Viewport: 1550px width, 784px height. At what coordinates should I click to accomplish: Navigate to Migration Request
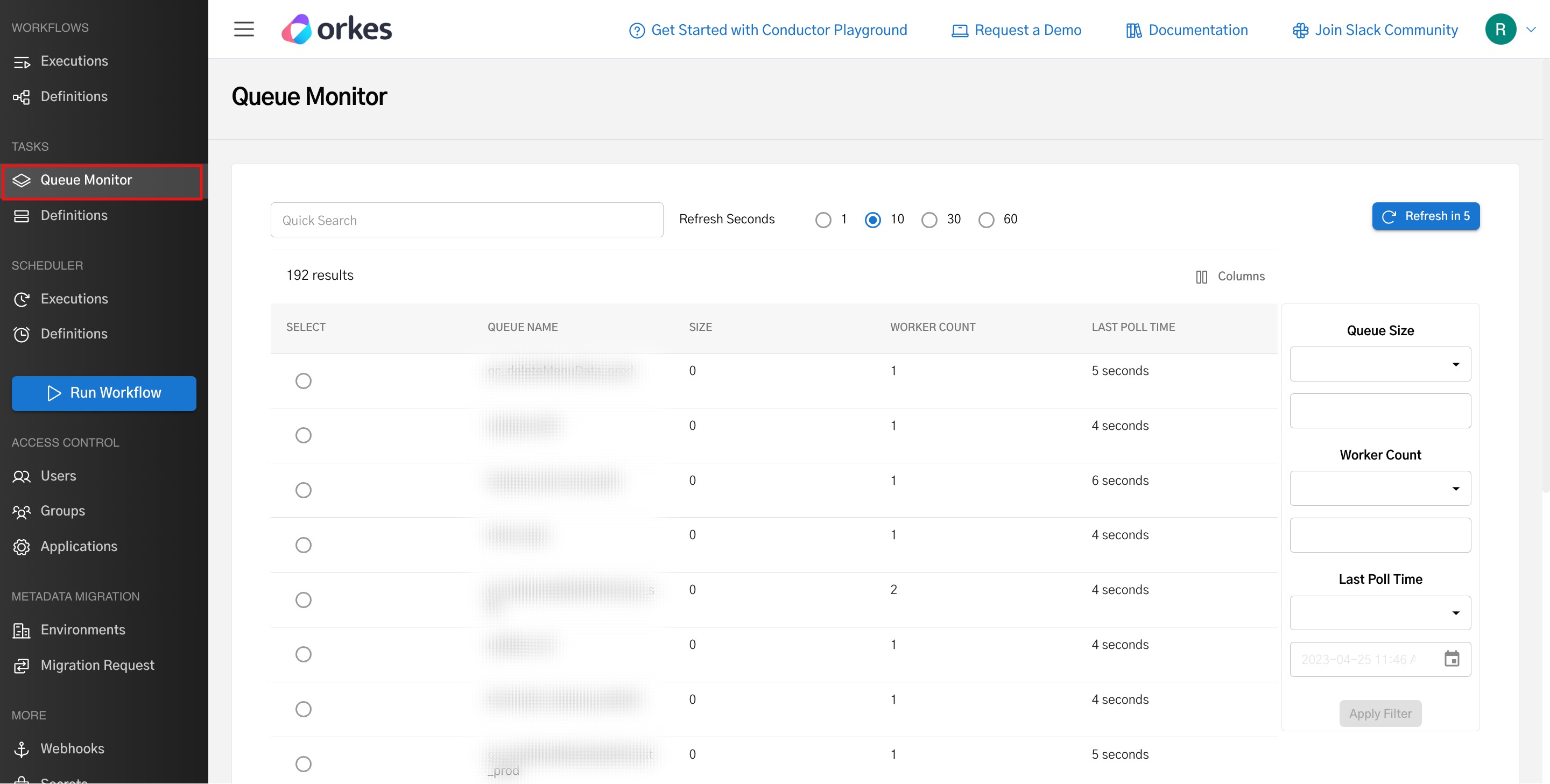[x=97, y=665]
